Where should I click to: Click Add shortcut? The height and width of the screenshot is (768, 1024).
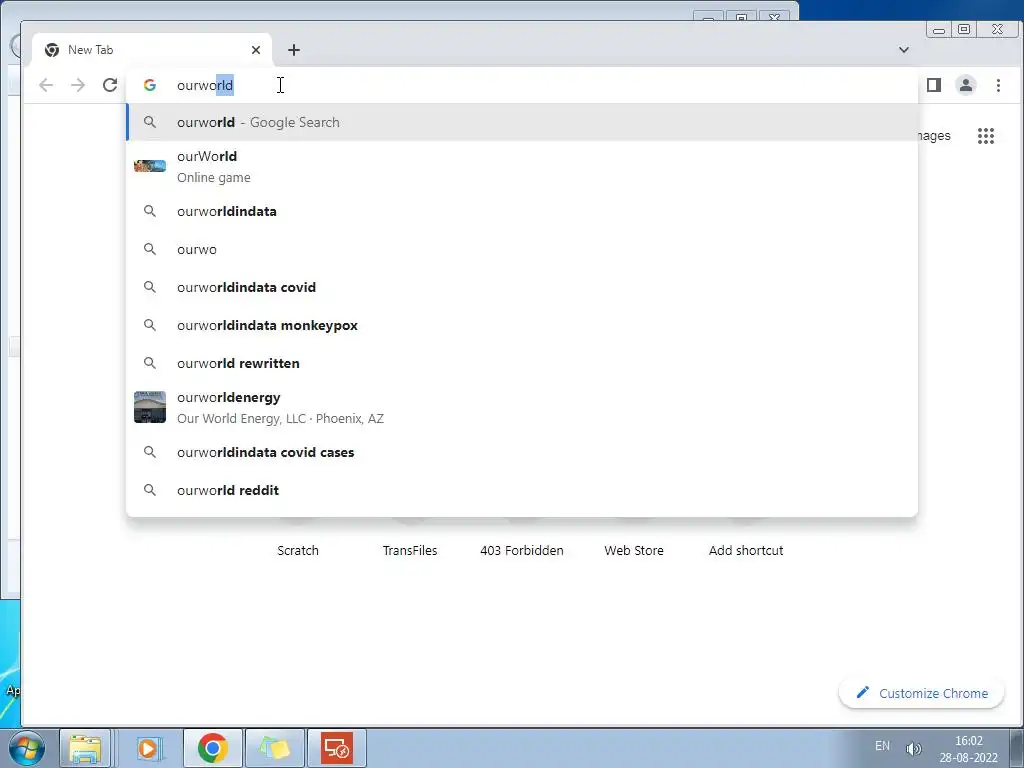tap(746, 551)
